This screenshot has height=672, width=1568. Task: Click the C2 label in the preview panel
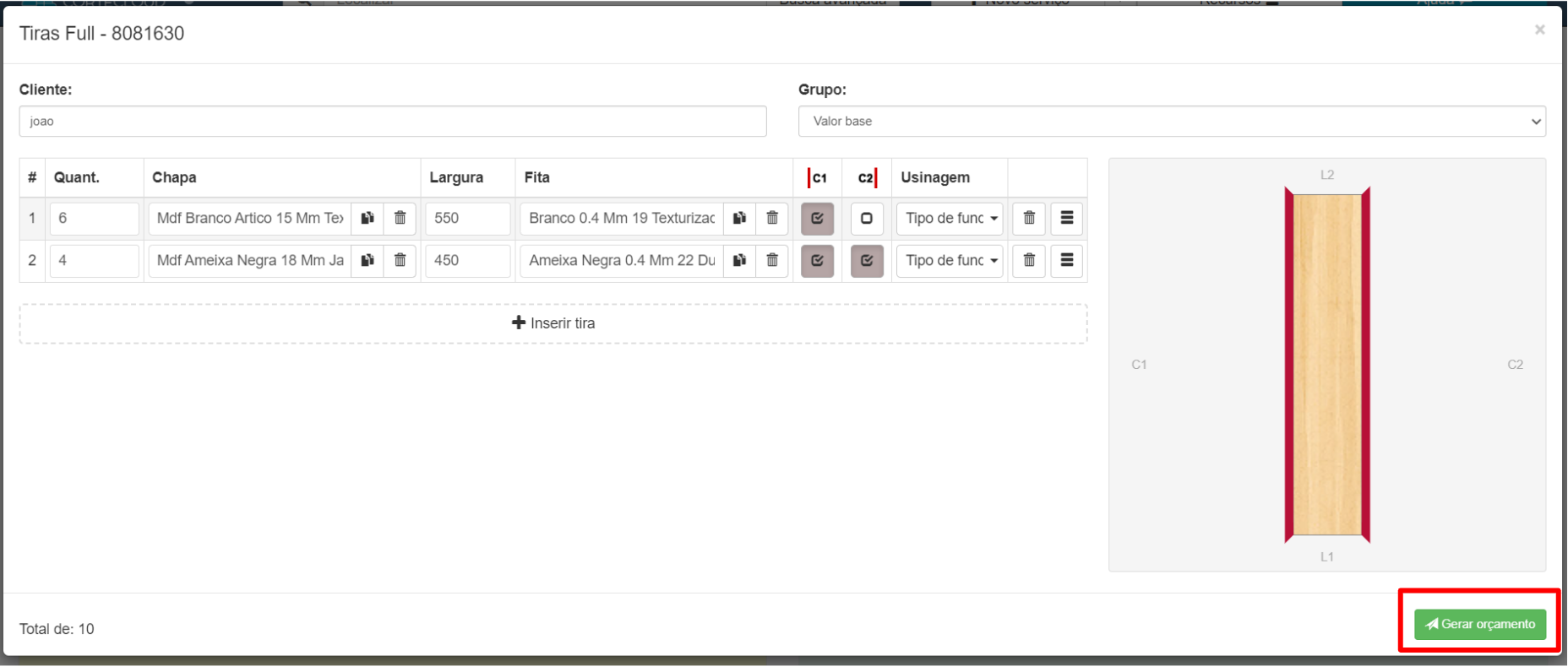pos(1516,365)
